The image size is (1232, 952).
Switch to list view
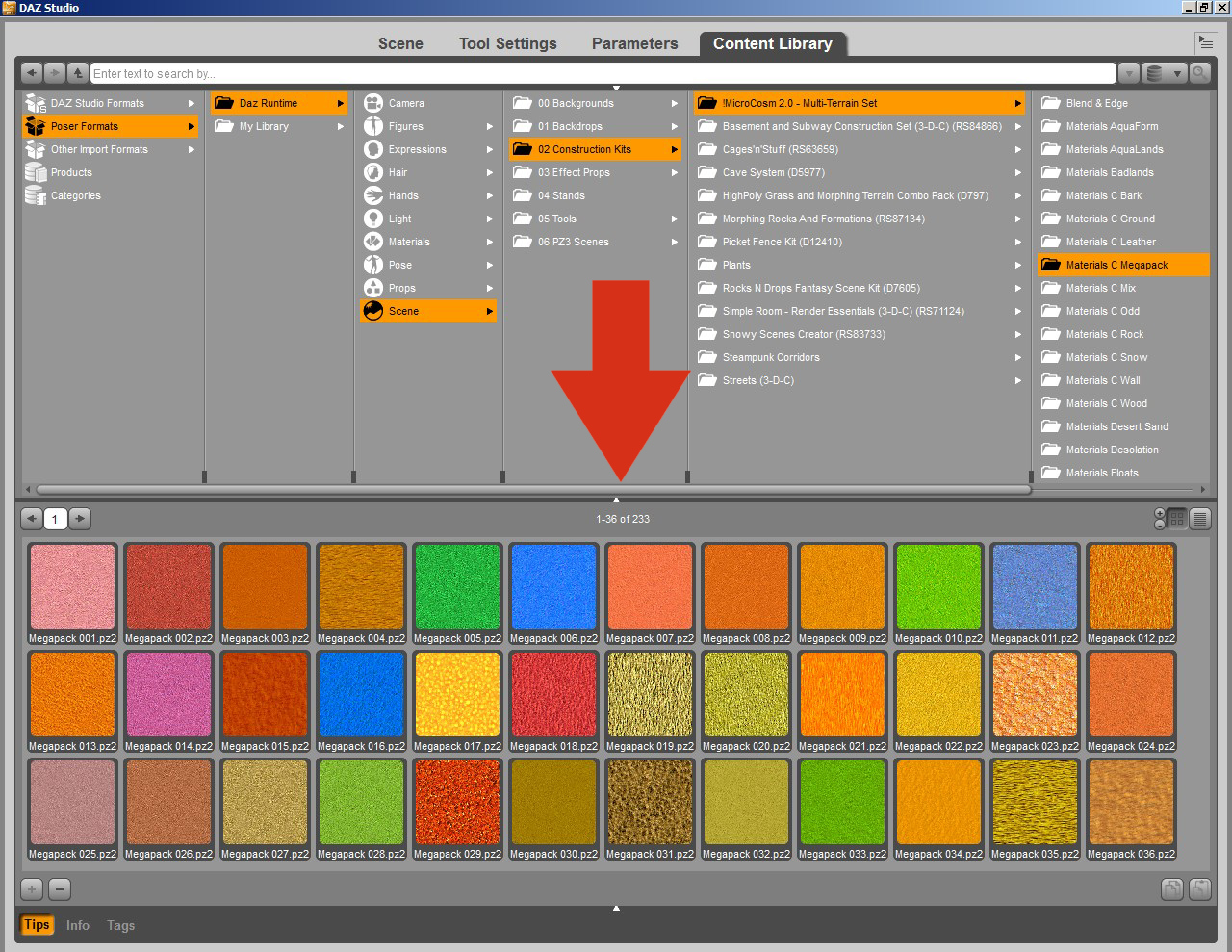1200,519
